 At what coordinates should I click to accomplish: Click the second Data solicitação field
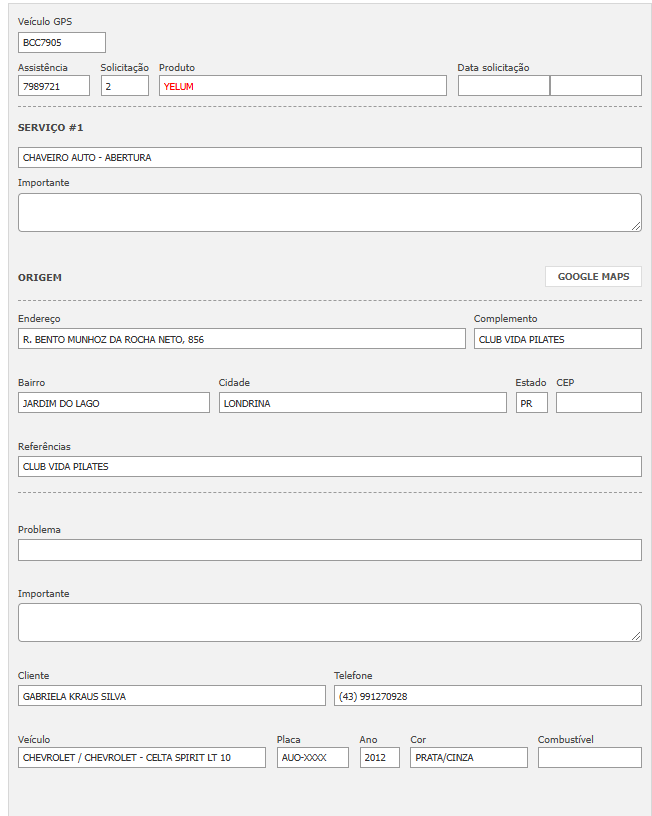click(595, 87)
